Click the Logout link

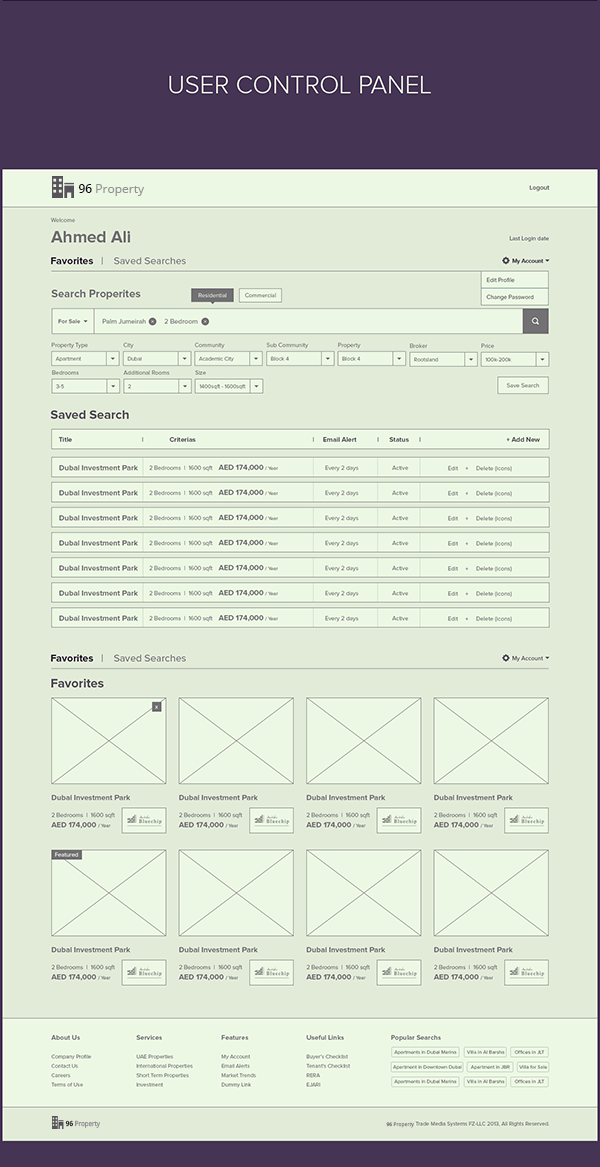(539, 188)
